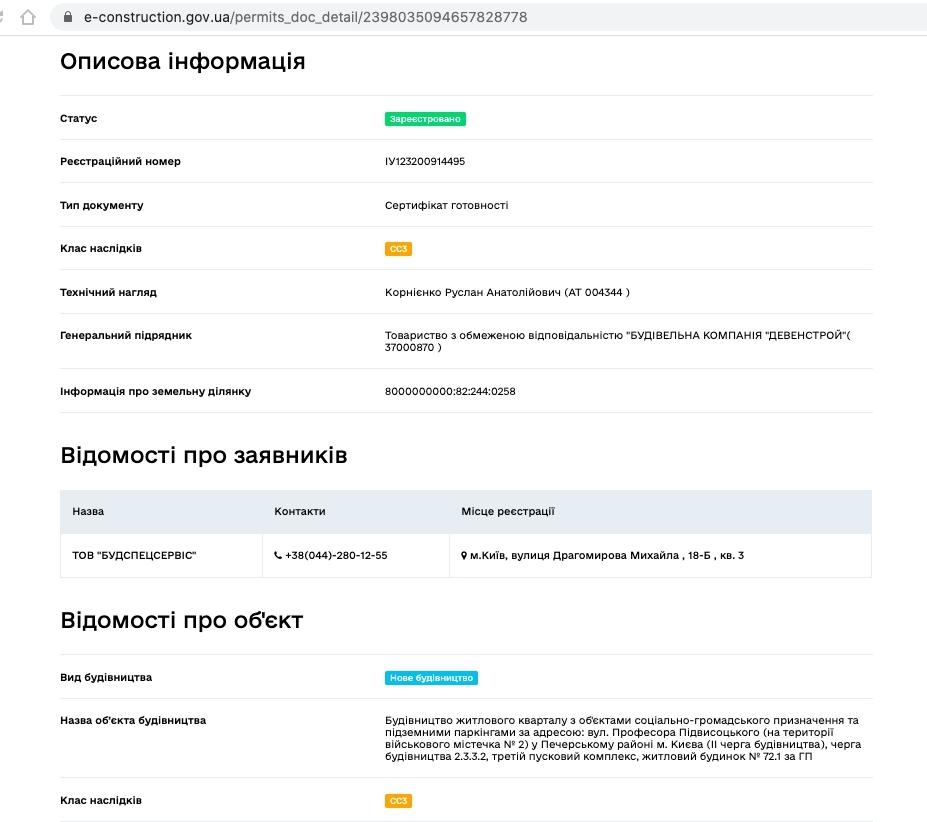
Task: Click the Технічний нагляд label
Action: pos(108,292)
